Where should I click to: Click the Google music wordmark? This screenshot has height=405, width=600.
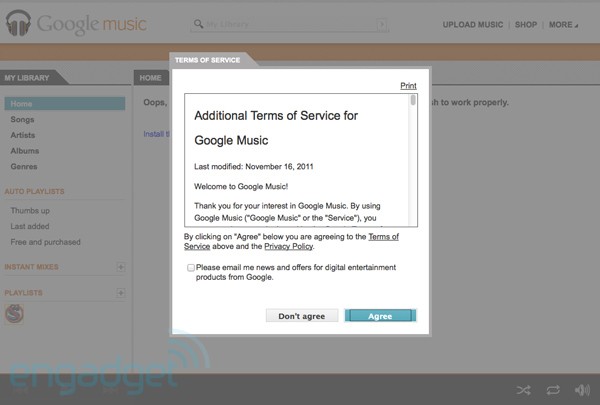(x=92, y=24)
